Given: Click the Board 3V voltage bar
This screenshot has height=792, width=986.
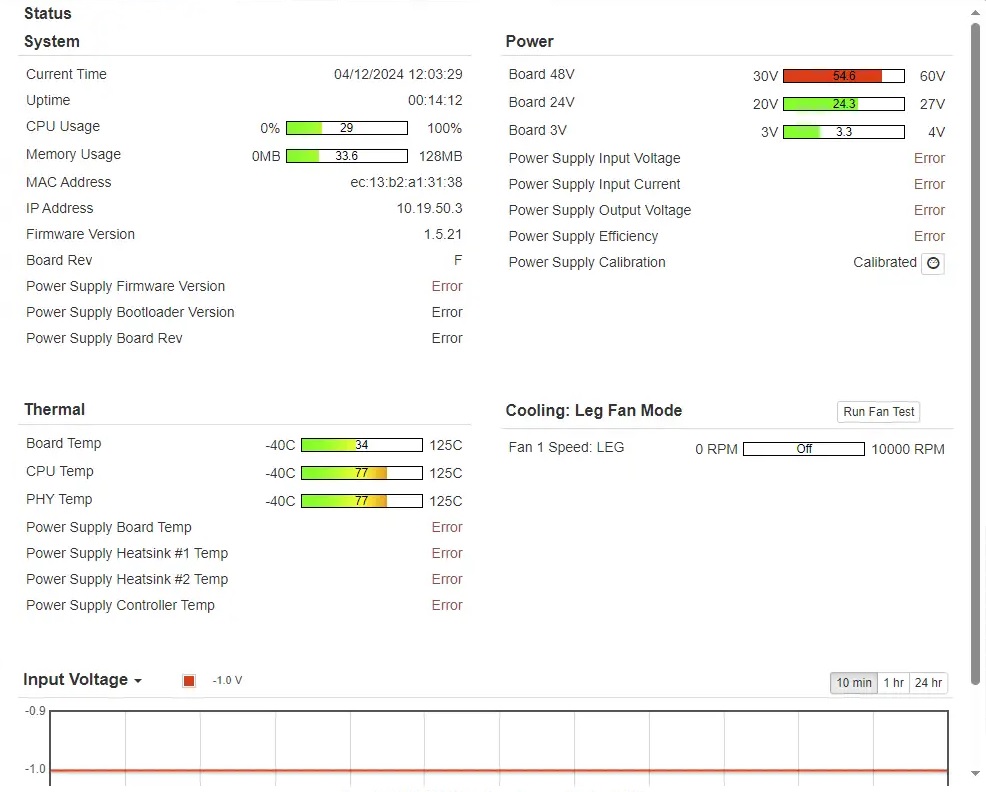Looking at the screenshot, I should click(x=843, y=132).
